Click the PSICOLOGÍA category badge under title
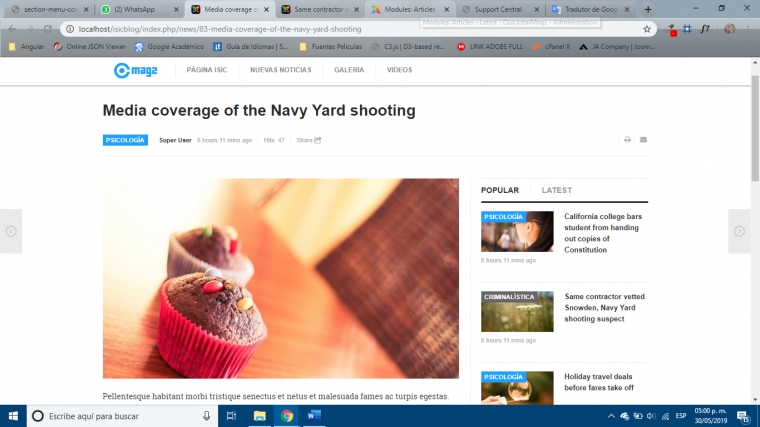The height and width of the screenshot is (427, 760). point(125,140)
